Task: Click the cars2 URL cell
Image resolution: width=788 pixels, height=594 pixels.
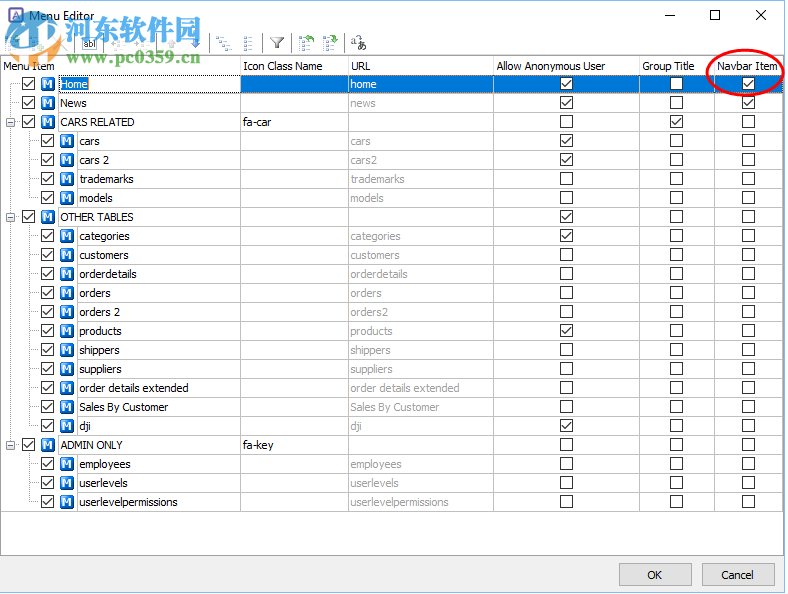Action: 421,160
